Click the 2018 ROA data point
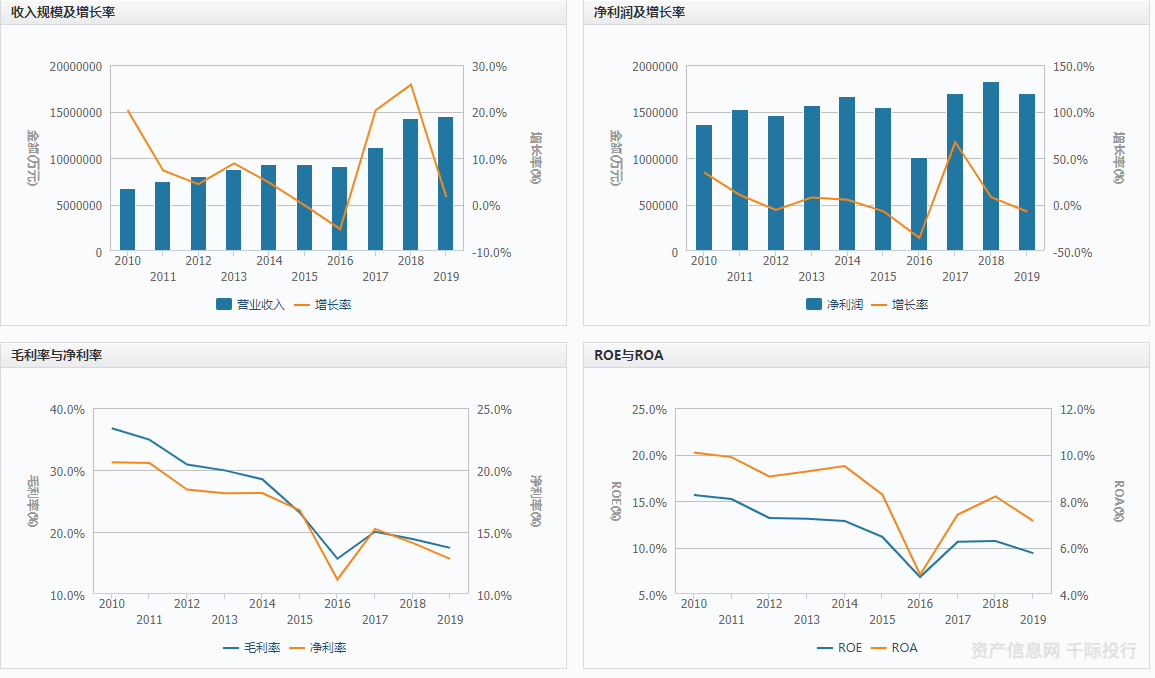The image size is (1155, 678). tap(995, 496)
